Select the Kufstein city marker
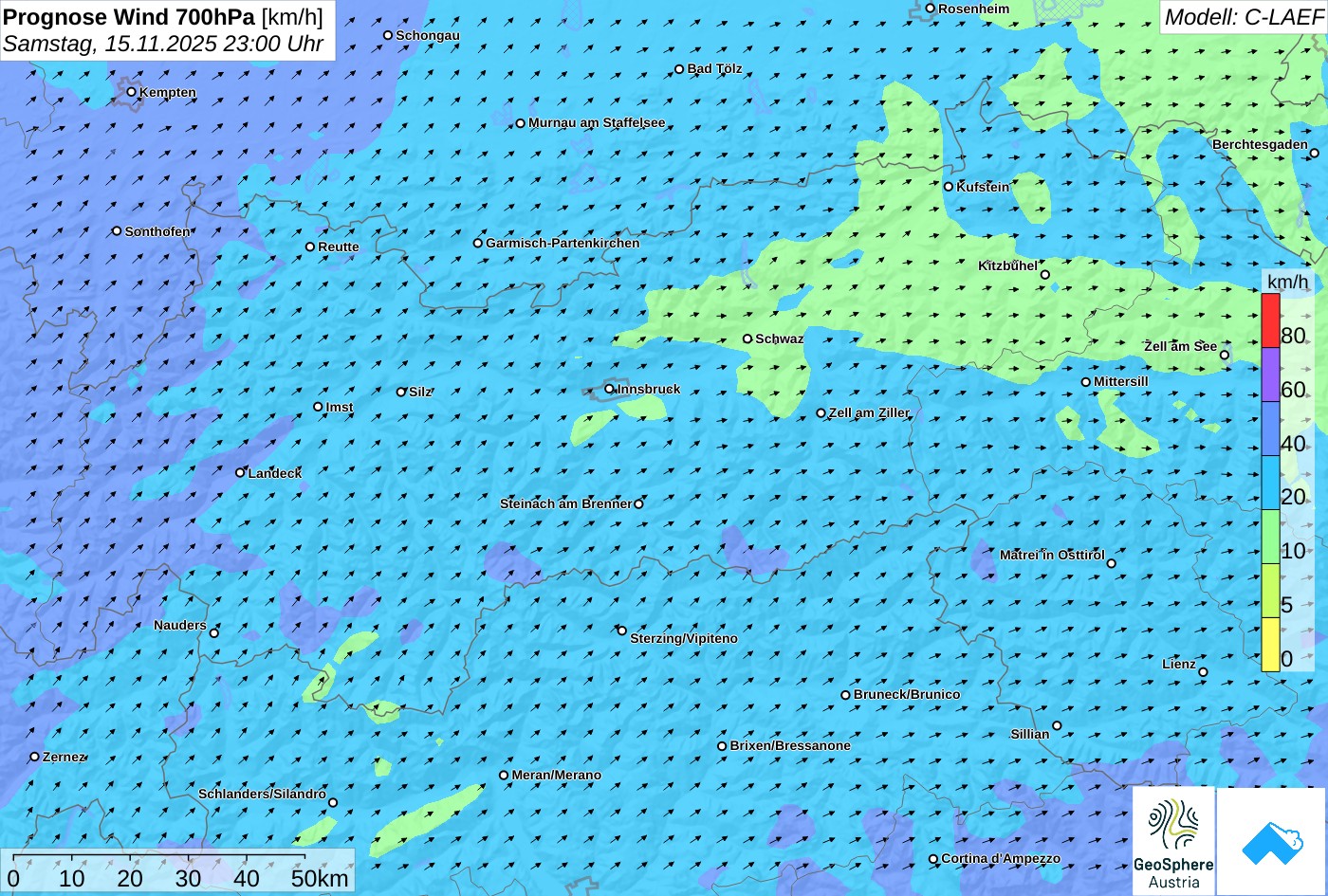Image resolution: width=1328 pixels, height=896 pixels. 949,187
